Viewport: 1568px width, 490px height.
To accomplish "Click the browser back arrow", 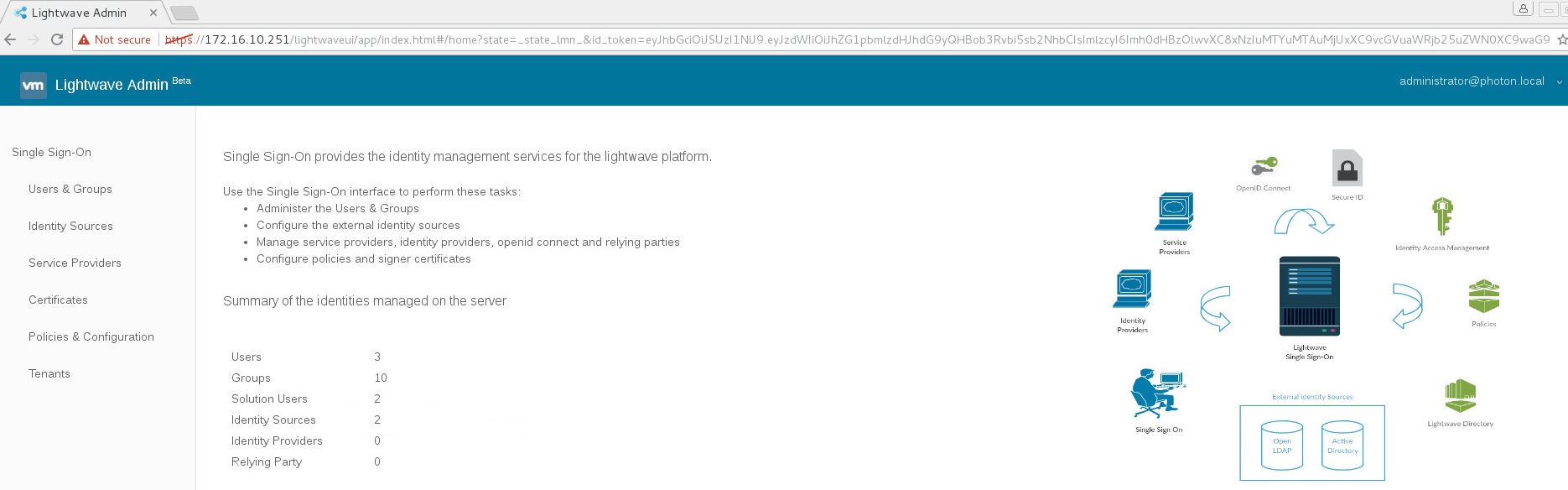I will [x=11, y=39].
